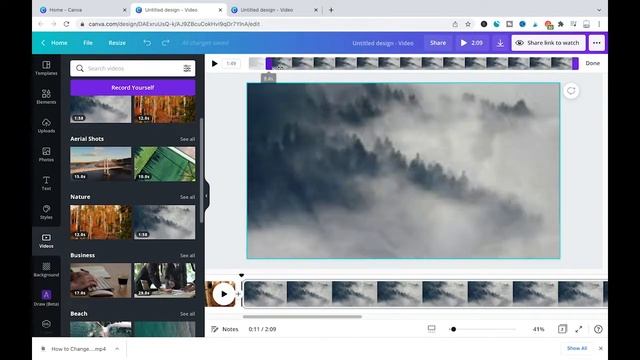Reload the browser page
This screenshot has width=640, height=360.
[x=67, y=24]
